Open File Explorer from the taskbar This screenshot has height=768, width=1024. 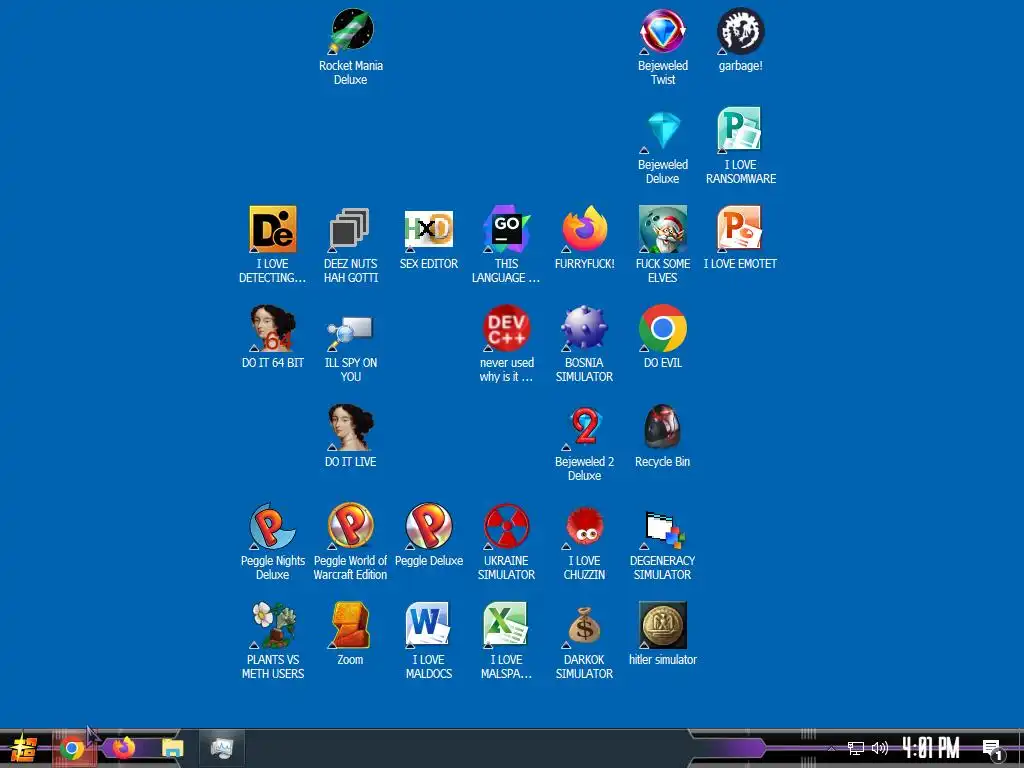[x=172, y=748]
